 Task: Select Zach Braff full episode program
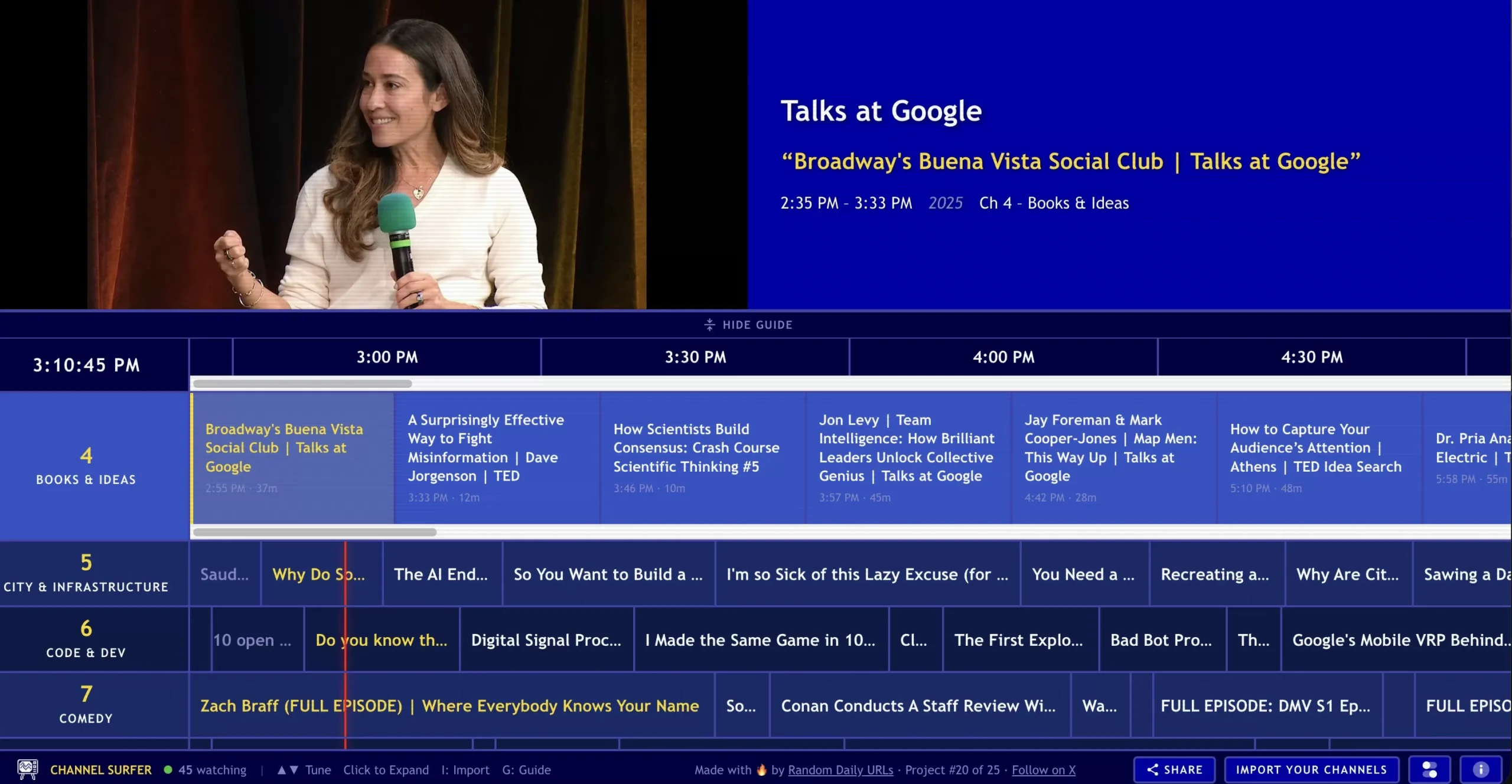pyautogui.click(x=450, y=705)
